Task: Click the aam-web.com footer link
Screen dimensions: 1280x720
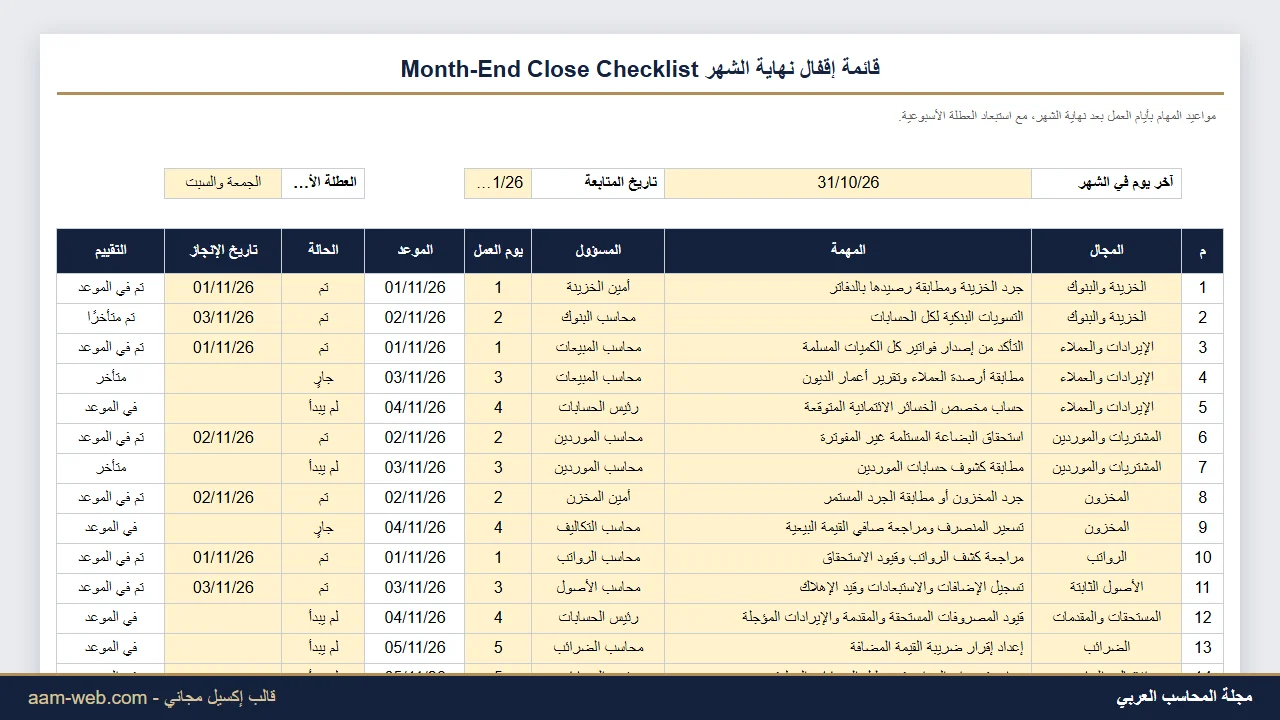Action: click(87, 697)
